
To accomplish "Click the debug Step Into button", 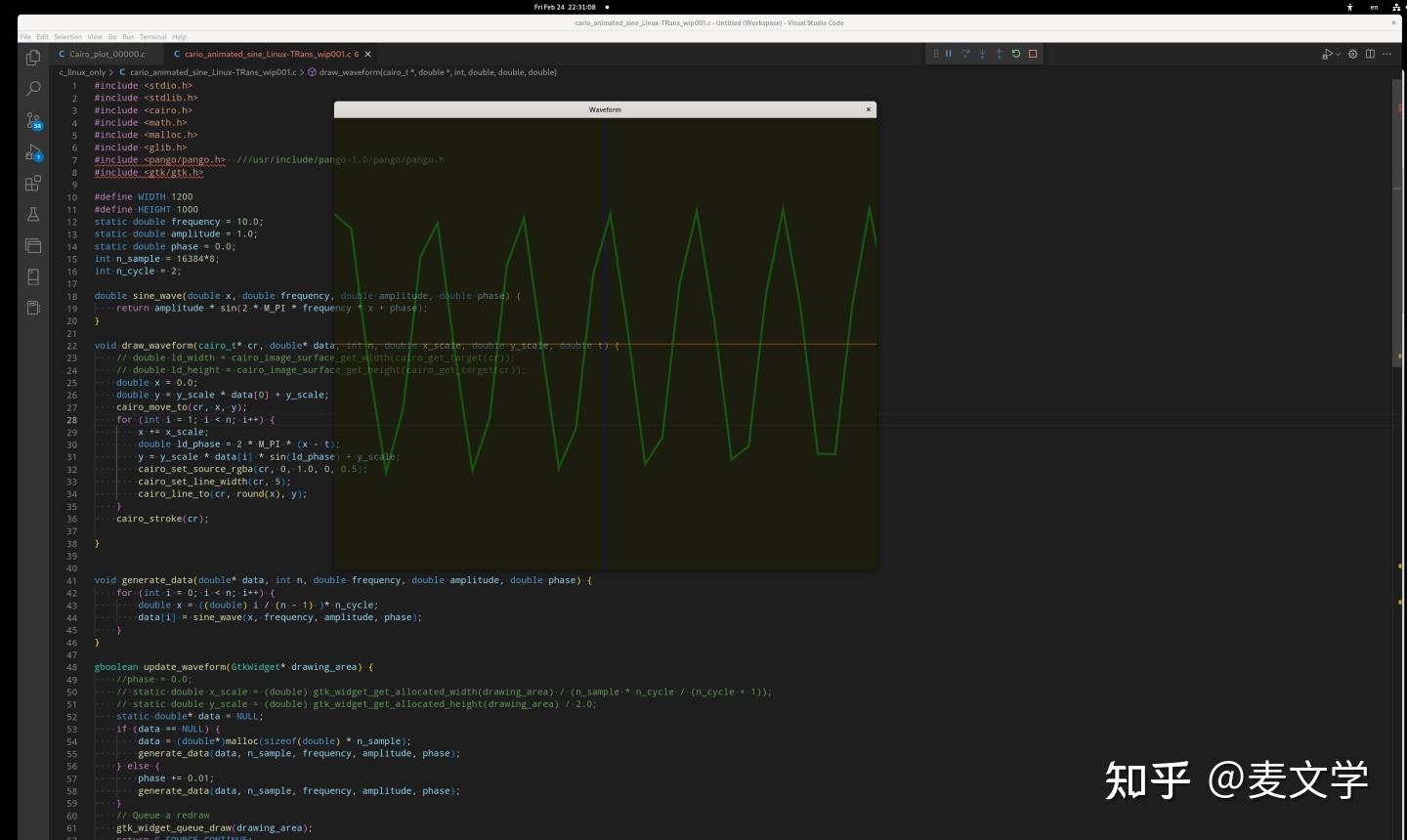I will tap(982, 54).
